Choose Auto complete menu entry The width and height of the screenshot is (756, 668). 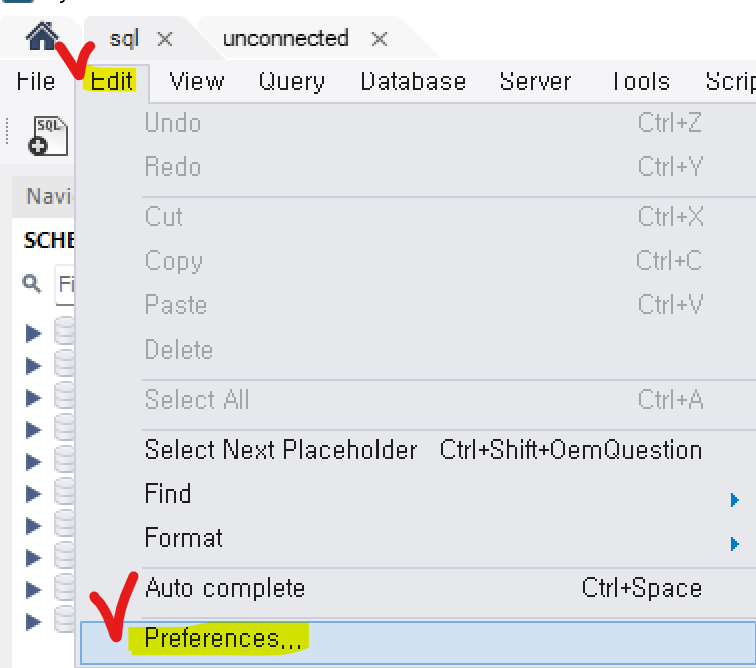[225, 588]
